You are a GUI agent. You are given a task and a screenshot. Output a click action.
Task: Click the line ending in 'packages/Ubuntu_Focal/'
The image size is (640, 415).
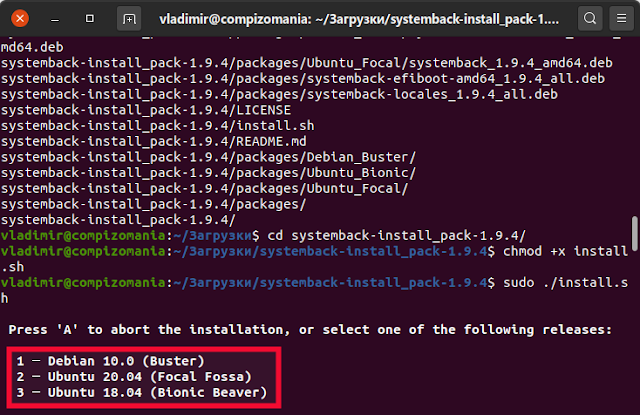pos(204,189)
